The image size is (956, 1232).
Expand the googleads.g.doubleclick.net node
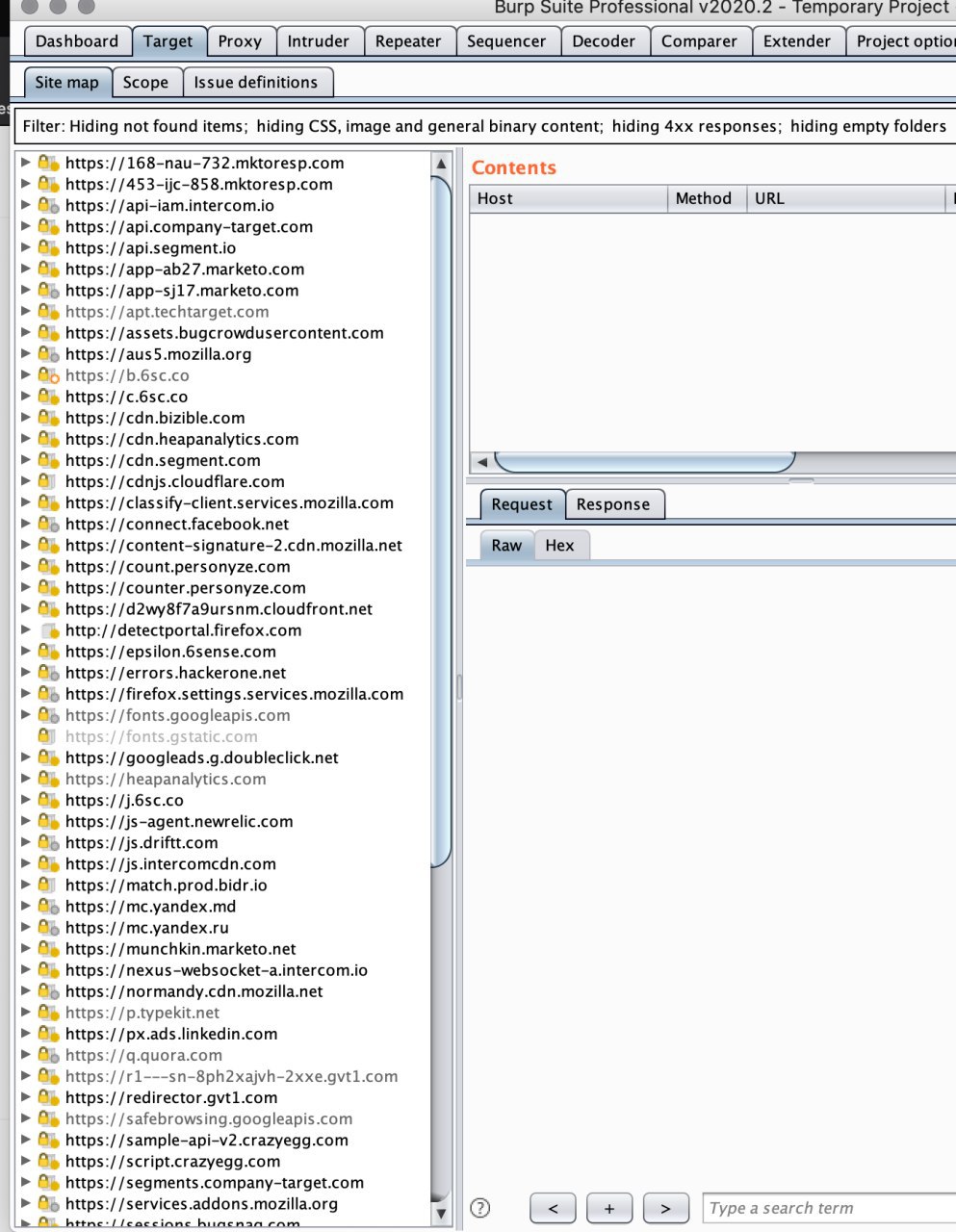tap(26, 757)
